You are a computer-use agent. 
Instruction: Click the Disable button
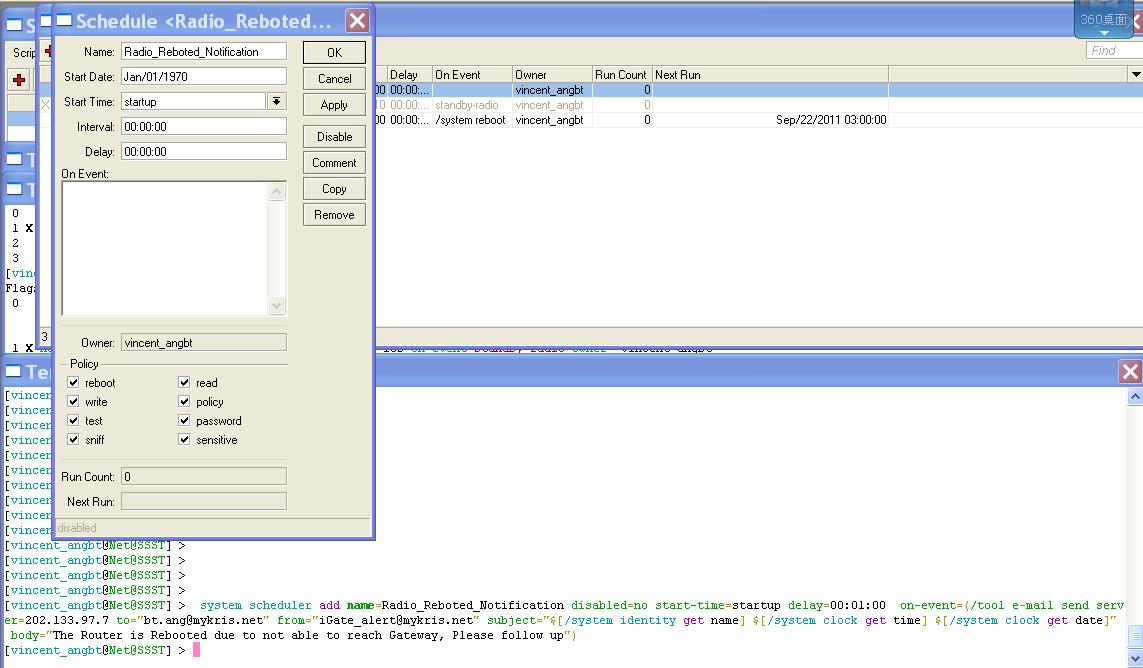click(334, 136)
